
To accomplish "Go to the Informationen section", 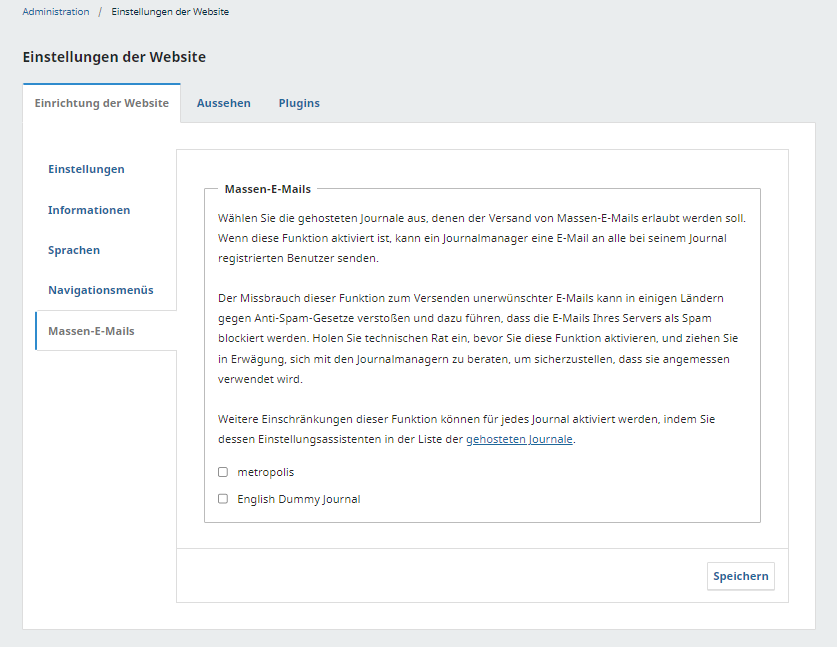I will pyautogui.click(x=89, y=210).
